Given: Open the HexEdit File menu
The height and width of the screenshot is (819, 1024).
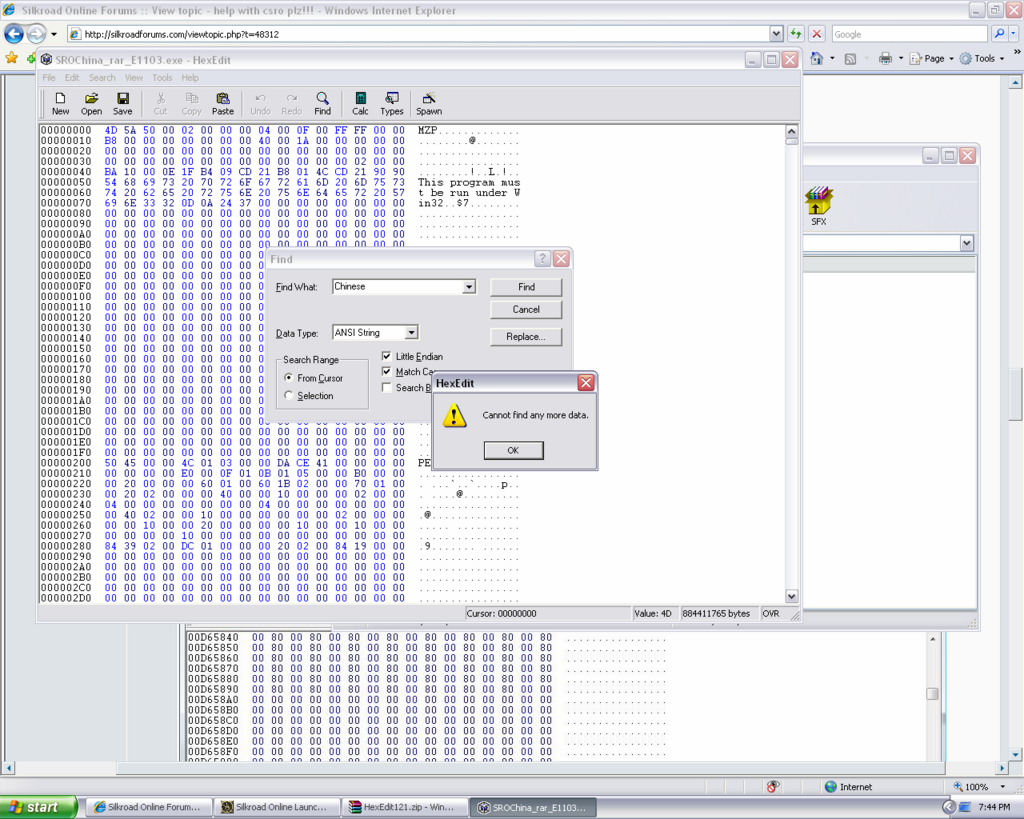Looking at the screenshot, I should tap(49, 78).
